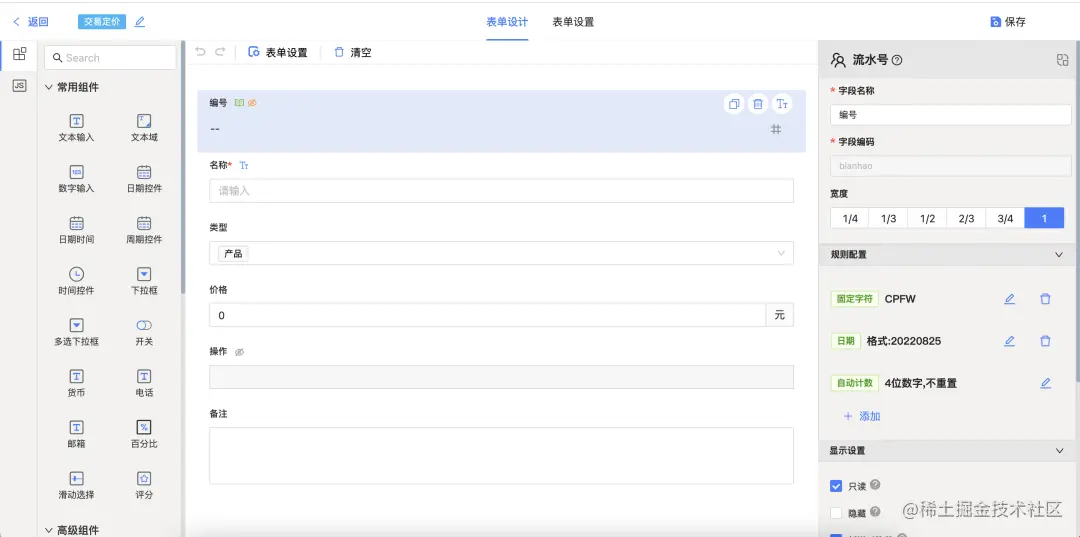This screenshot has width=1080, height=537.
Task: Select the 文本域 component icon
Action: tap(144, 121)
